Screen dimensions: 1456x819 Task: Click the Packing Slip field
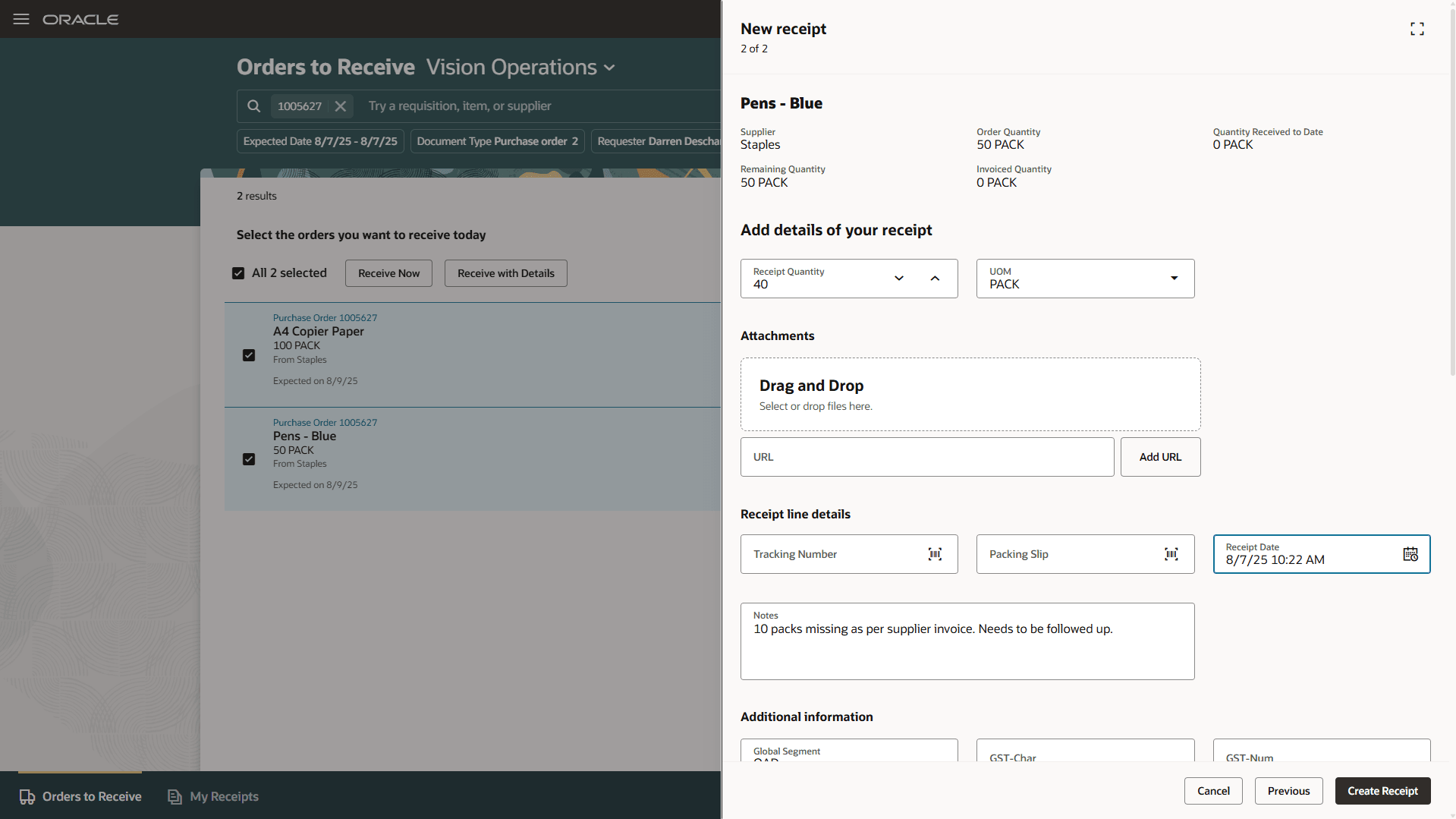pos(1085,554)
